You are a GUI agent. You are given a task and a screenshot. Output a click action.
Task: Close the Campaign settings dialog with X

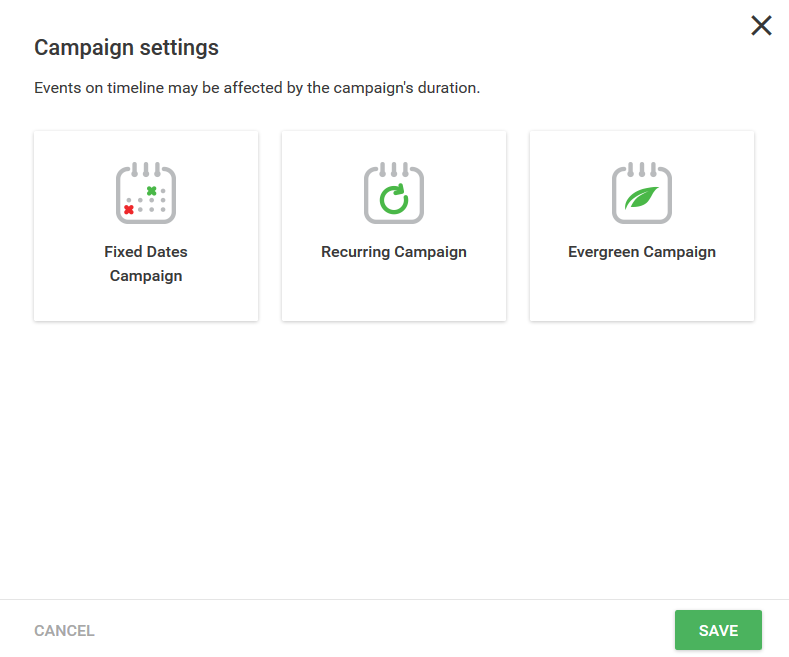[761, 25]
